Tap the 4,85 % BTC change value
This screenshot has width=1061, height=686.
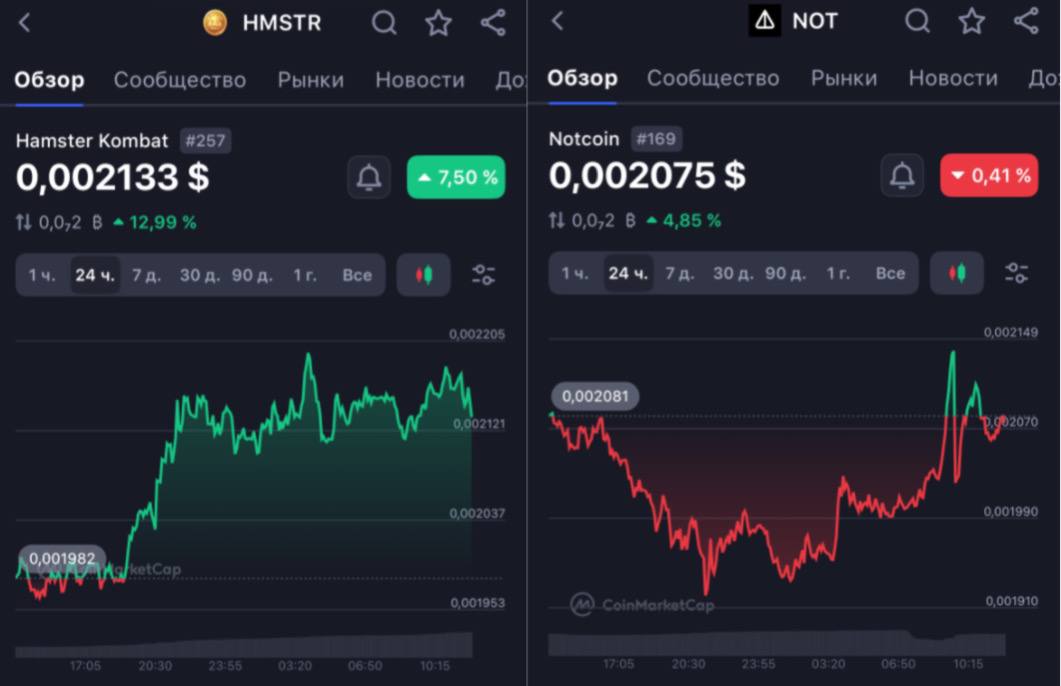click(684, 220)
